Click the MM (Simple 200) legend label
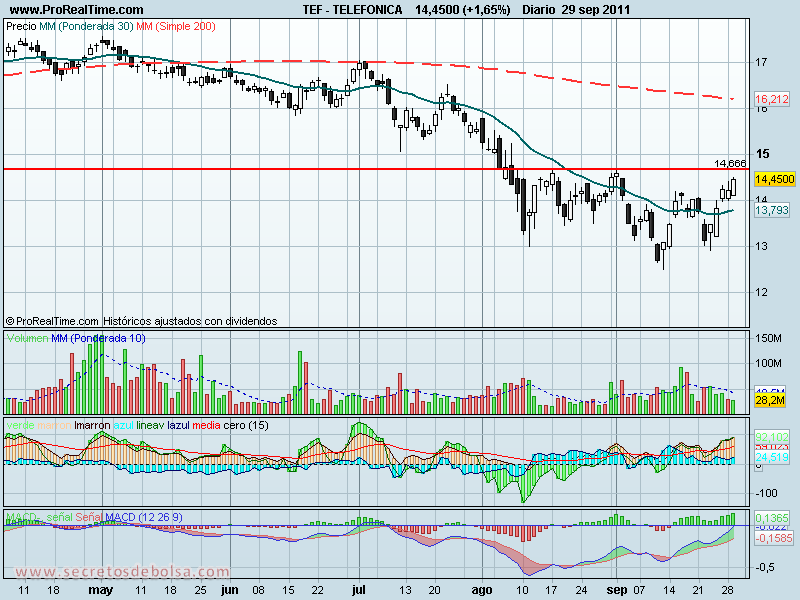The height and width of the screenshot is (600, 800). 176,27
